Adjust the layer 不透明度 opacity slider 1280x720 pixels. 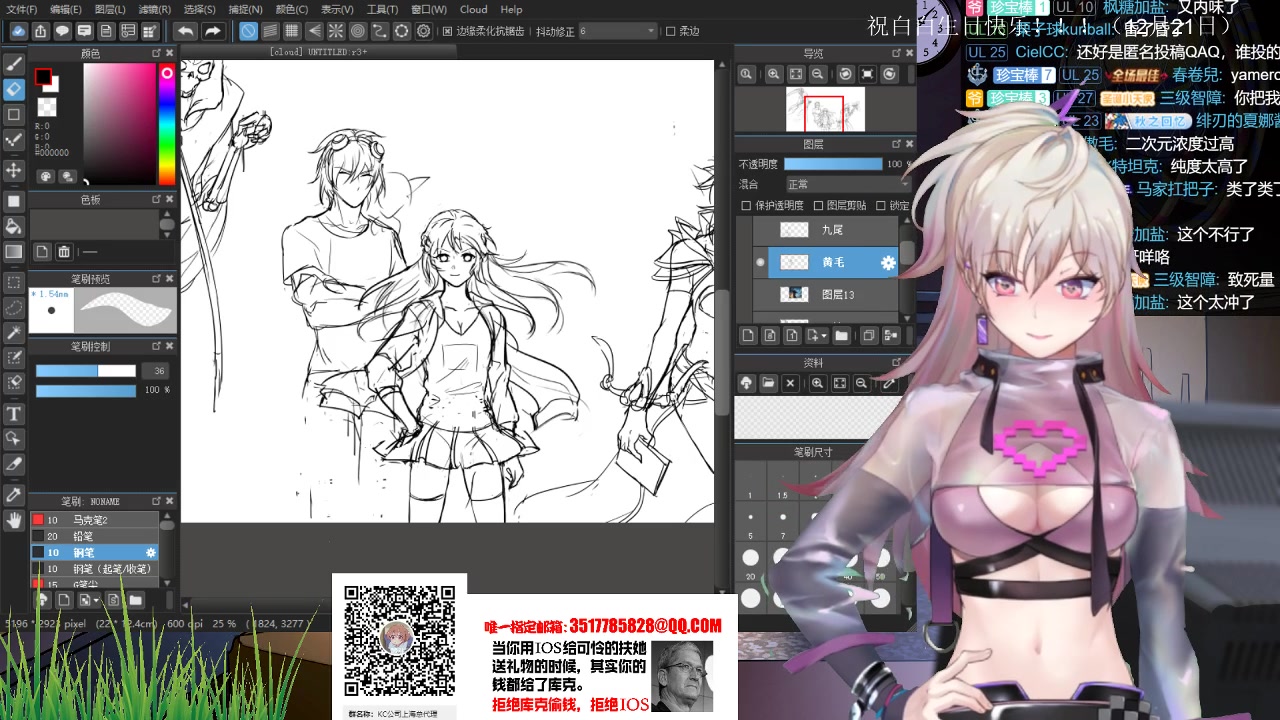click(x=832, y=164)
